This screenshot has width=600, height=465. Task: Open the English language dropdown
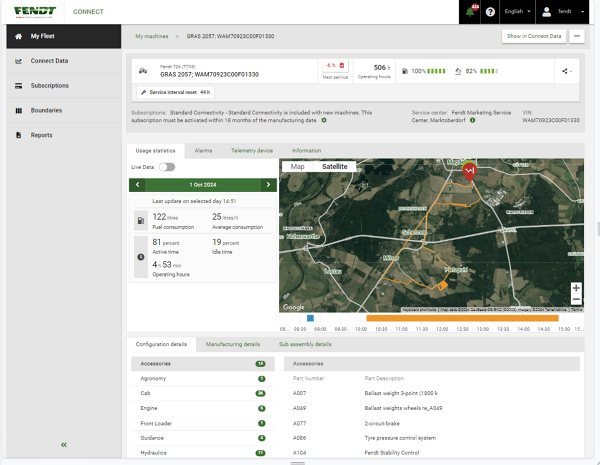coord(517,12)
